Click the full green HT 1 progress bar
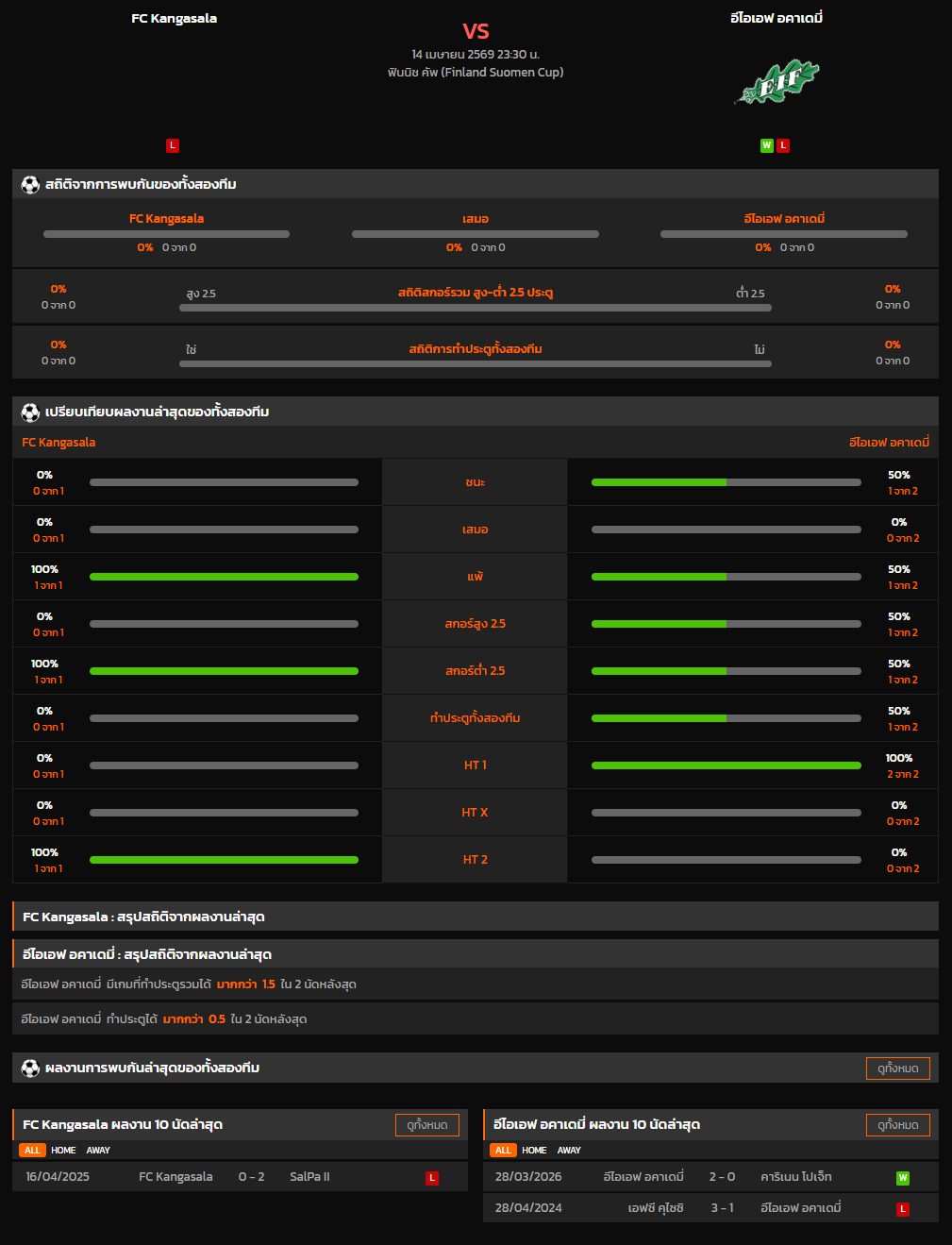The width and height of the screenshot is (952, 1245). pos(726,766)
